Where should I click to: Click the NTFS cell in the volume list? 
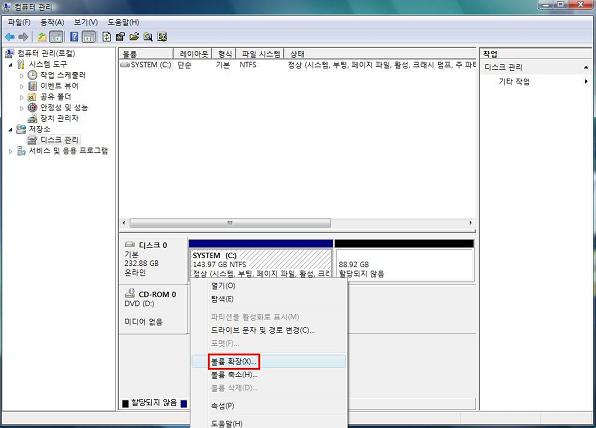(x=248, y=65)
